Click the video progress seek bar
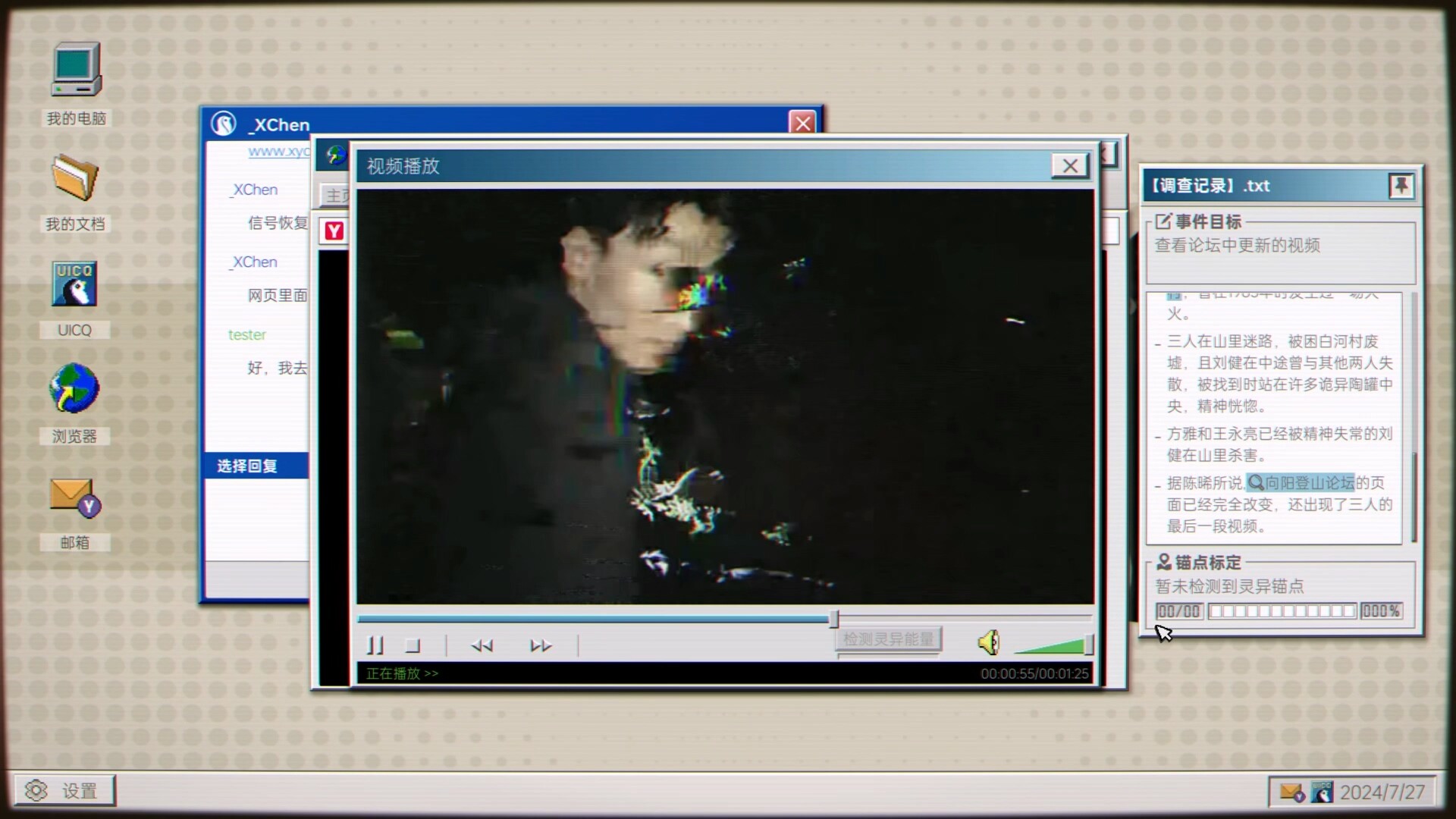The height and width of the screenshot is (819, 1456). pyautogui.click(x=682, y=620)
